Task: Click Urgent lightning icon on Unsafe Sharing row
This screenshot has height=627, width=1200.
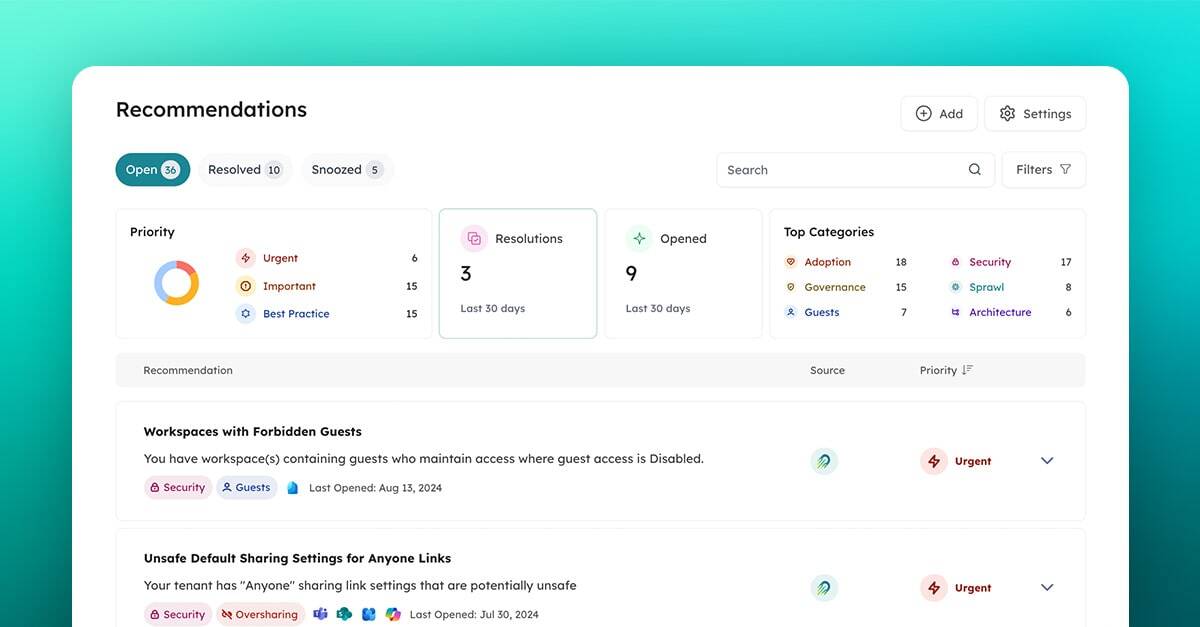Action: pyautogui.click(x=934, y=588)
